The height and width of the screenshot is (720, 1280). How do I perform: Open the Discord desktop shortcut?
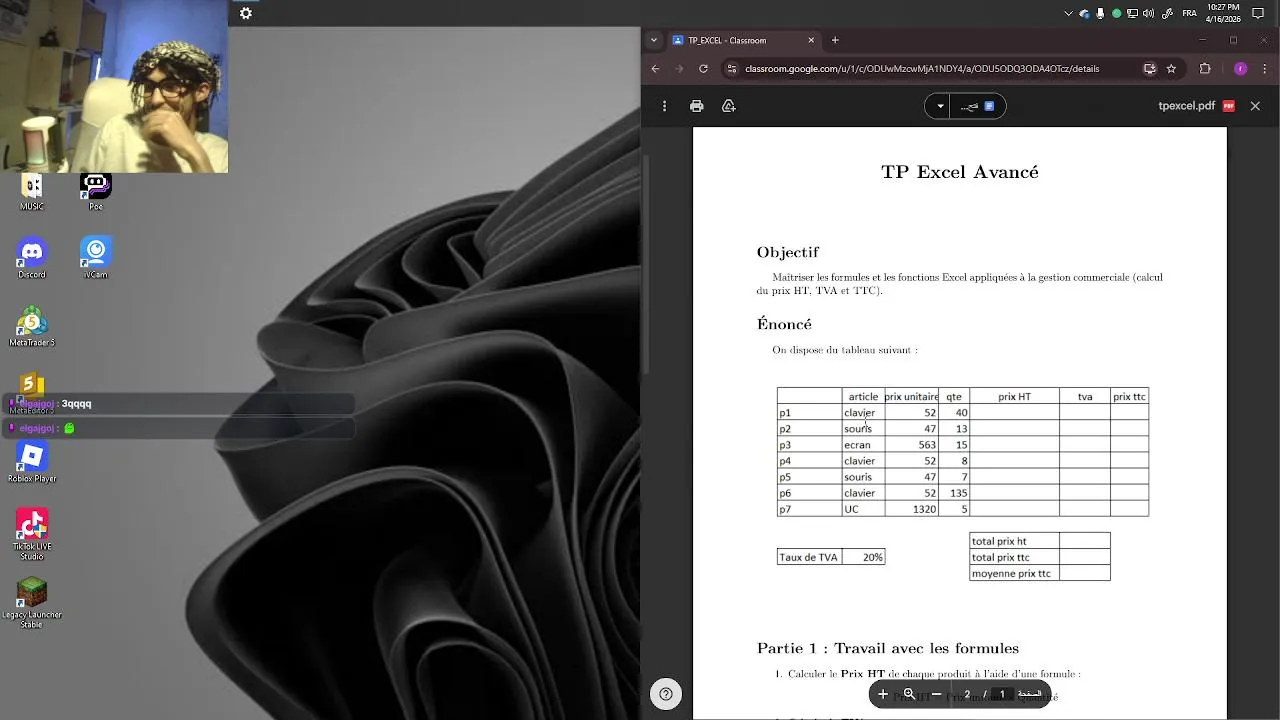(x=32, y=258)
